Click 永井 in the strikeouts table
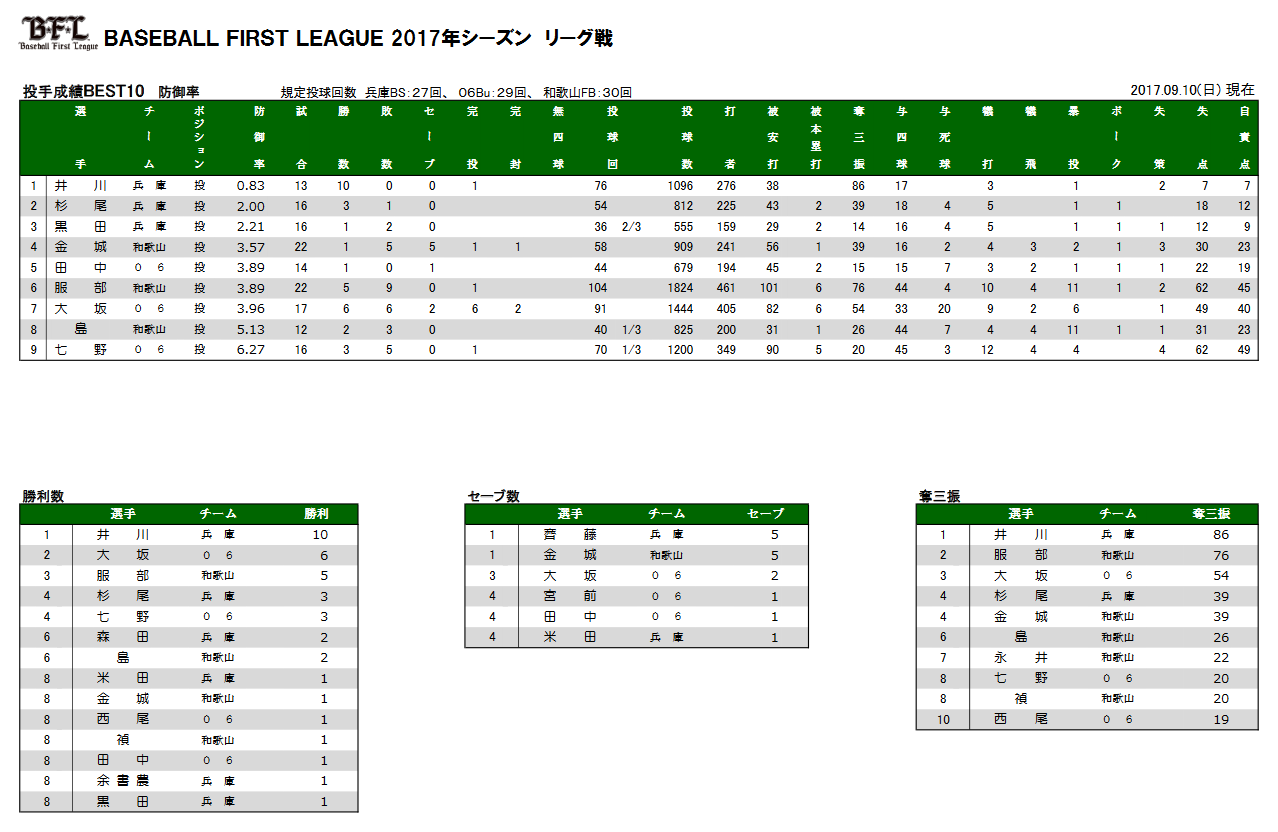This screenshot has height=832, width=1278. pos(1020,658)
